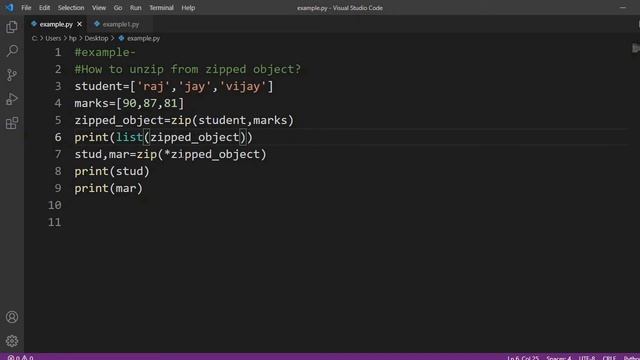Click CRLF line ending in status bar
The height and width of the screenshot is (360, 640).
(x=609, y=358)
